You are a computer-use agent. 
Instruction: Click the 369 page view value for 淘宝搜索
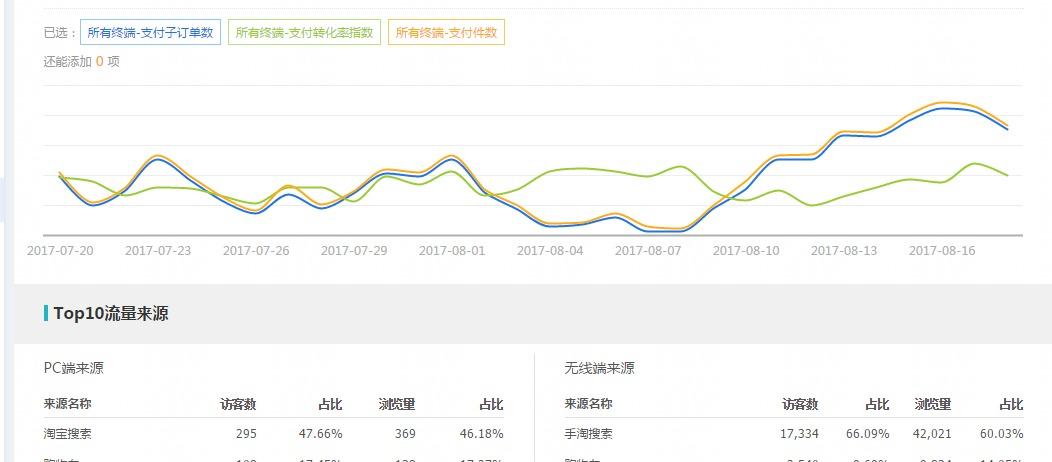pyautogui.click(x=405, y=434)
